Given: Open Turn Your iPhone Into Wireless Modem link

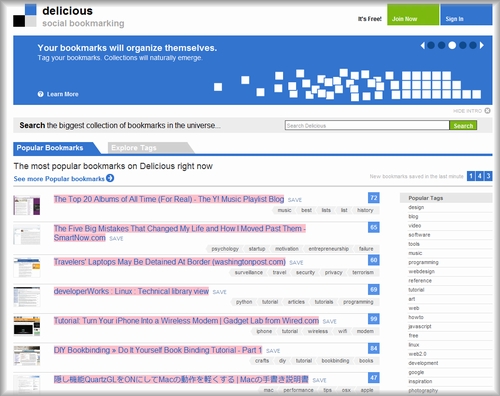Looking at the screenshot, I should (186, 320).
